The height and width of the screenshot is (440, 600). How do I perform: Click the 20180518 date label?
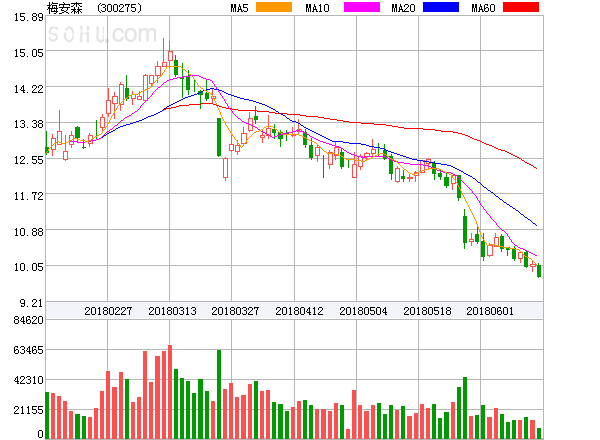[427, 311]
